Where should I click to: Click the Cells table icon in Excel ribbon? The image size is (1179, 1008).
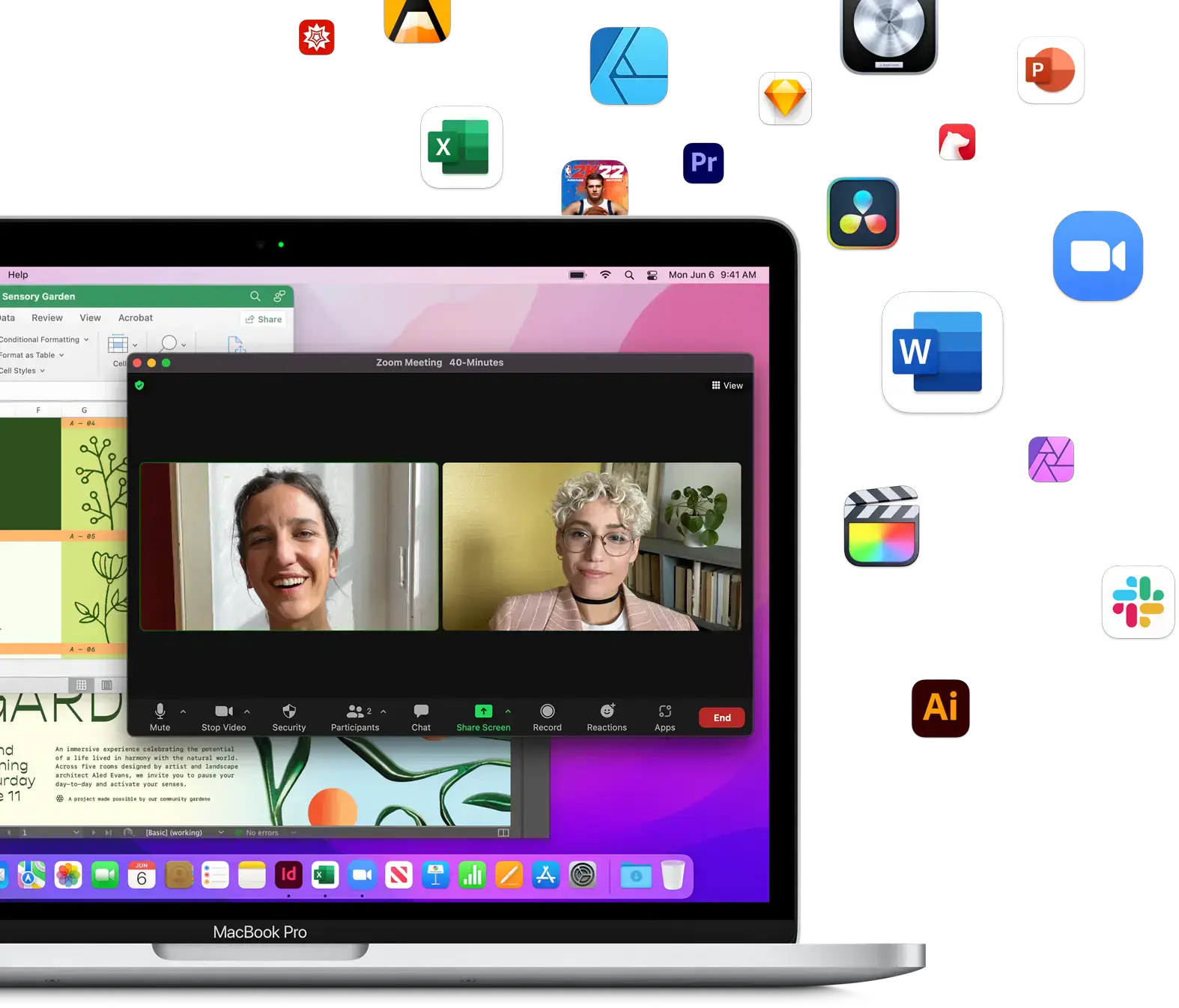118,344
